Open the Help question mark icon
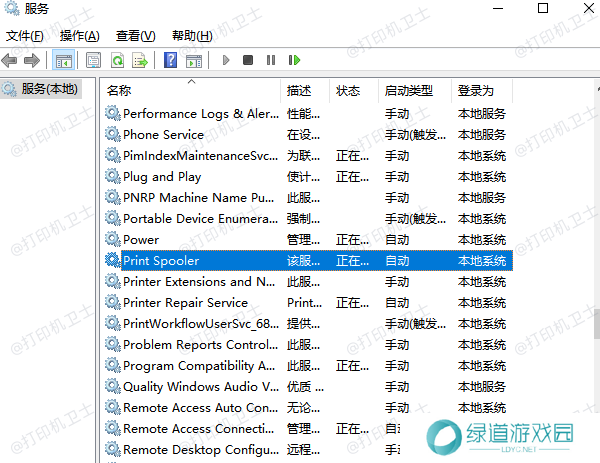This screenshot has height=463, width=600. click(x=170, y=60)
